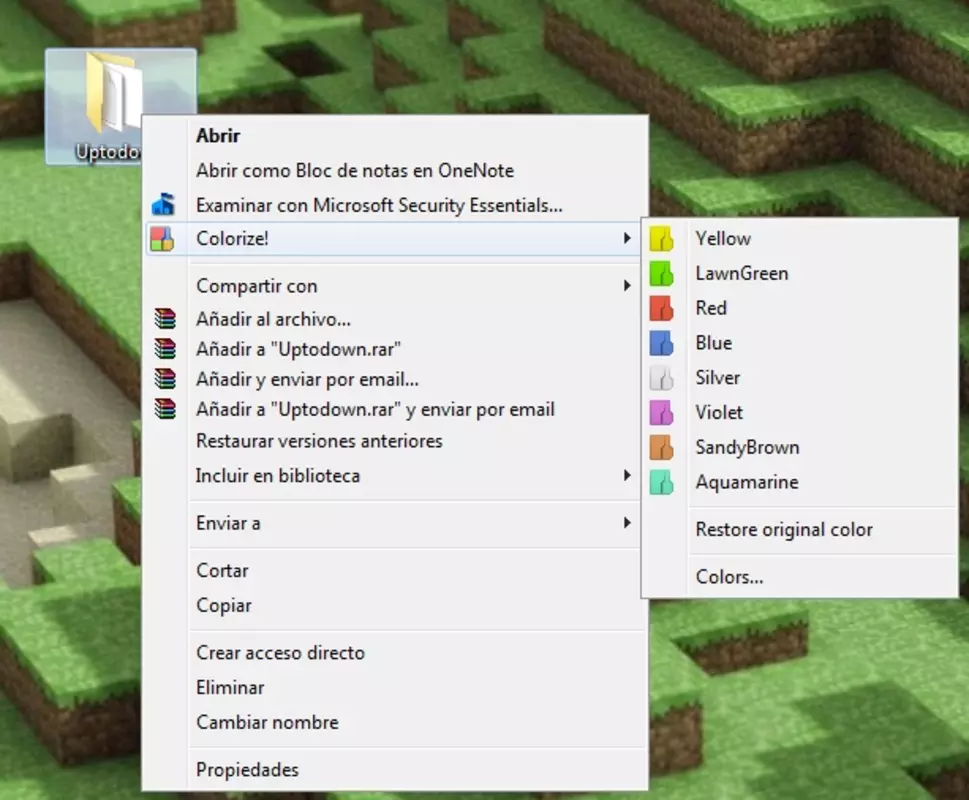969x800 pixels.
Task: Select Restaurar versiones anteriores
Action: 319,441
